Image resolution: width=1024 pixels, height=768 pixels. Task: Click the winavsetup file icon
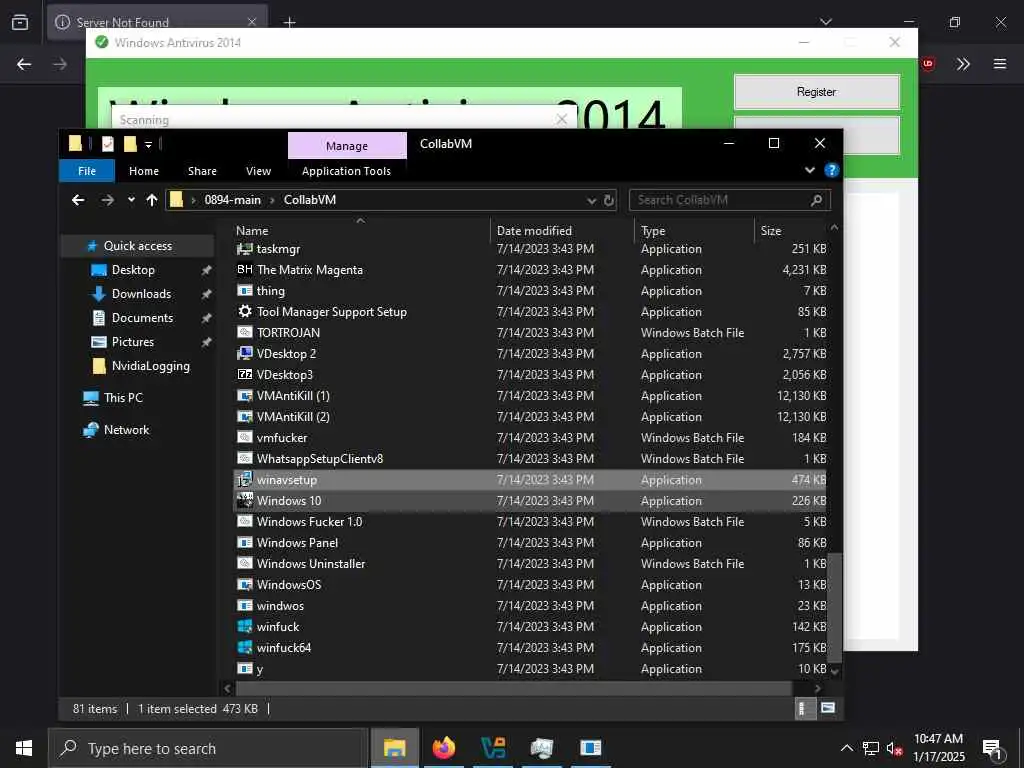244,479
